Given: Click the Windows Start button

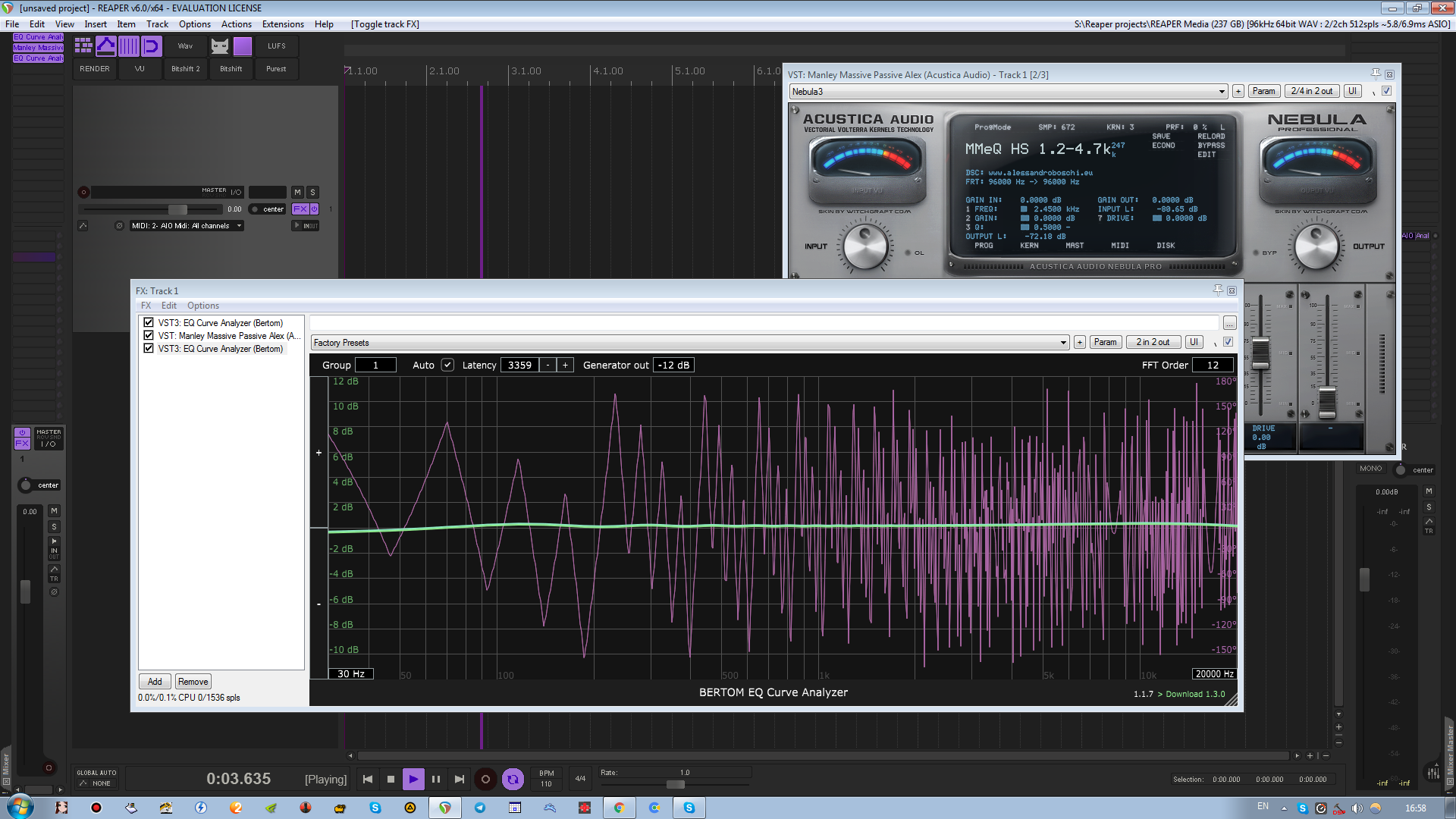Looking at the screenshot, I should [20, 807].
